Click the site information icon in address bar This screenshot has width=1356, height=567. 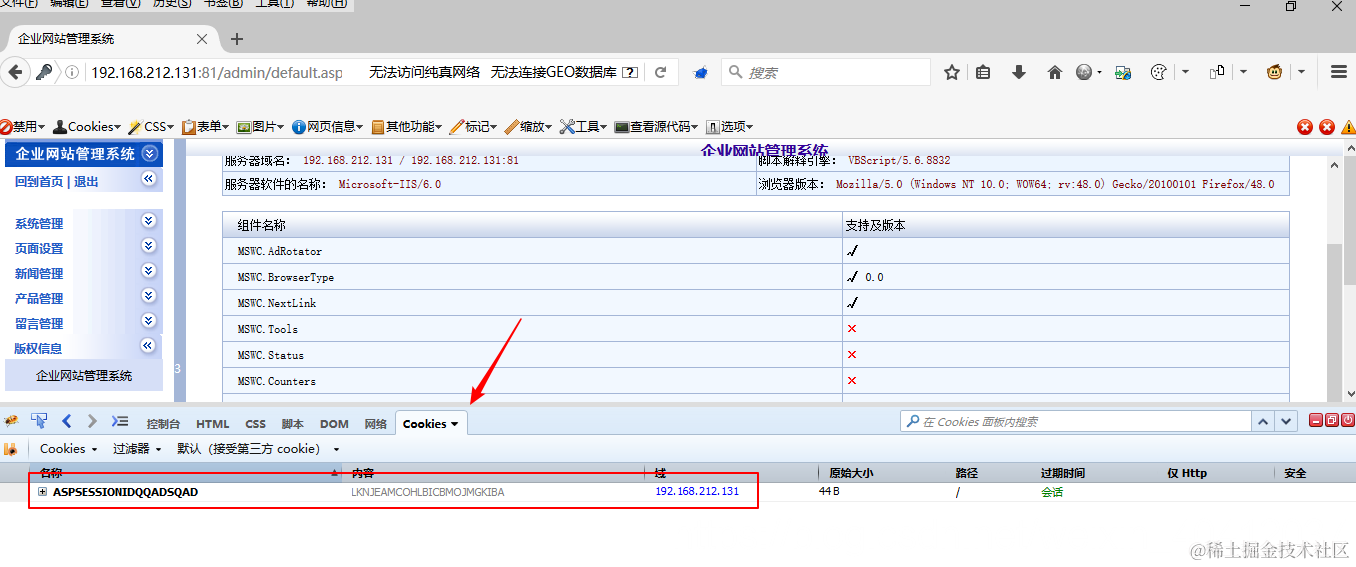click(x=72, y=72)
